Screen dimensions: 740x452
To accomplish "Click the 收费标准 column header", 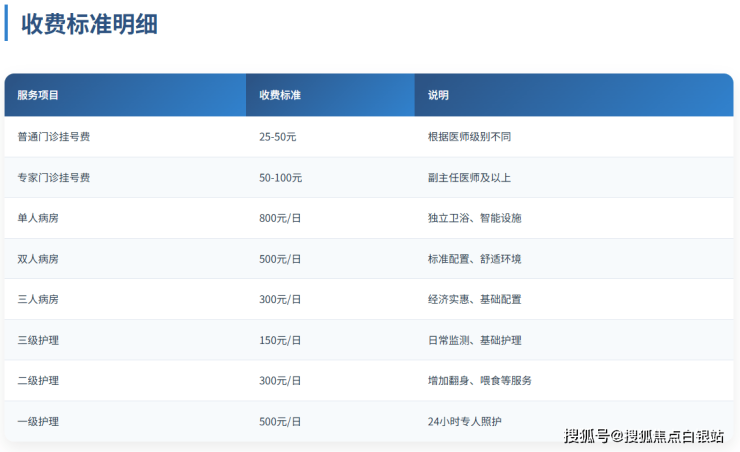I will [x=280, y=95].
